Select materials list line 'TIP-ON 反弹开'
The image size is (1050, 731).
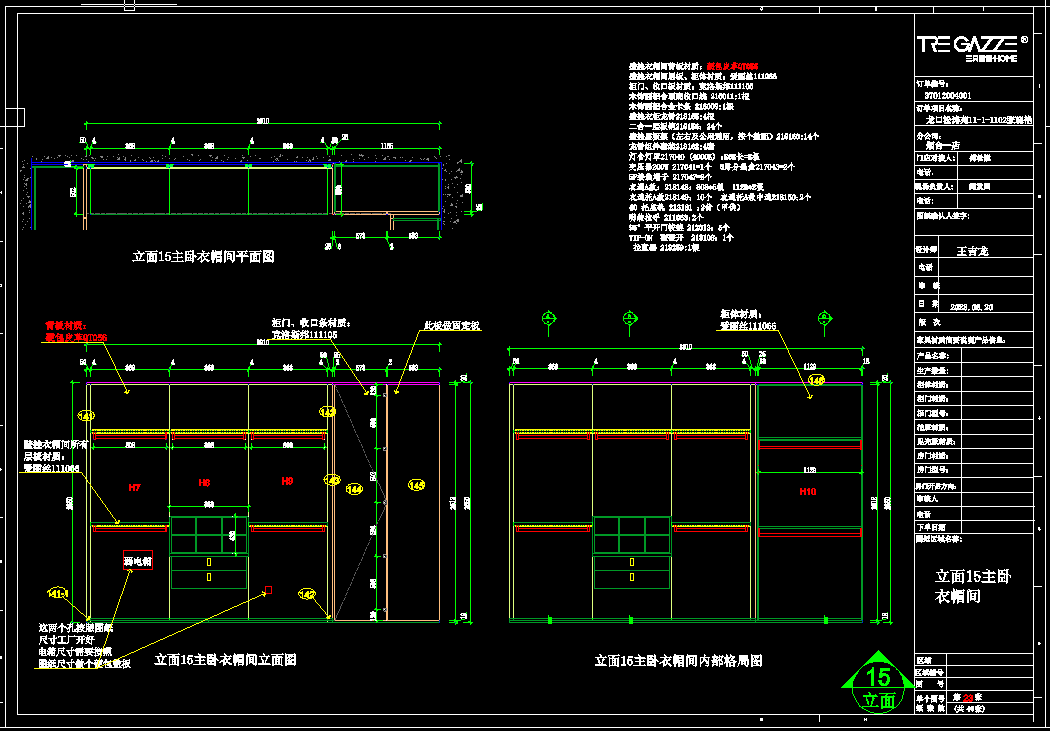(680, 238)
